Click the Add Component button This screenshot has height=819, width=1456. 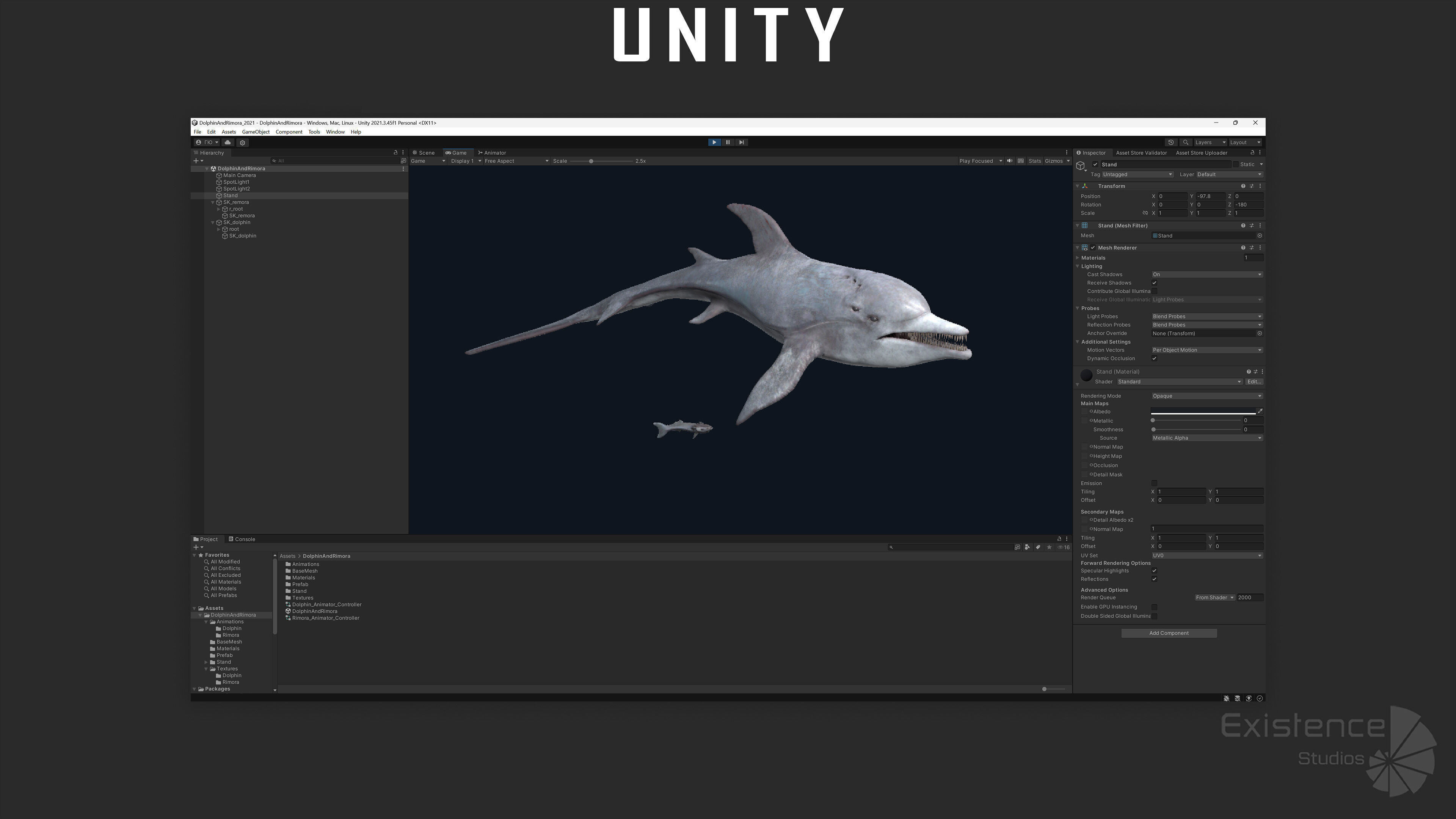click(x=1169, y=634)
